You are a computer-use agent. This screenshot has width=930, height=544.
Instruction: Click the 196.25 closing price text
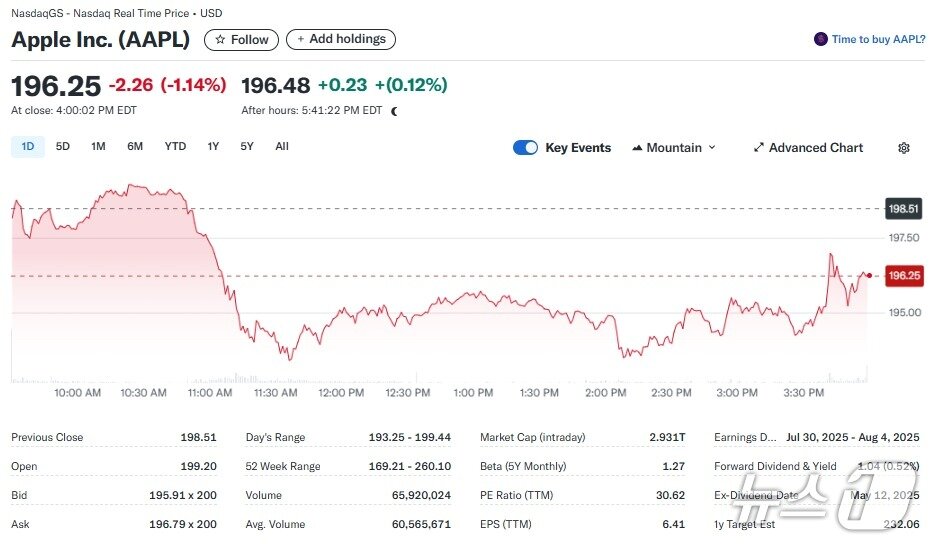tap(56, 87)
